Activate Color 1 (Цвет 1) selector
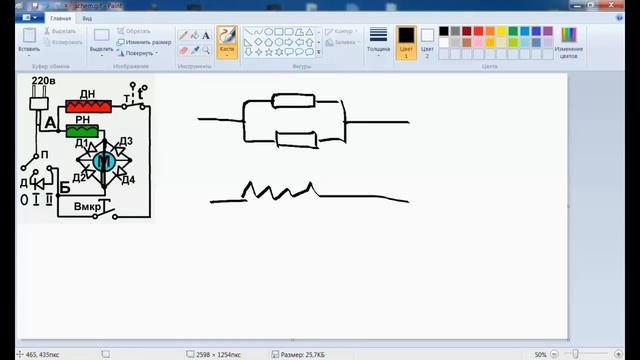The width and height of the screenshot is (640, 360). [406, 42]
